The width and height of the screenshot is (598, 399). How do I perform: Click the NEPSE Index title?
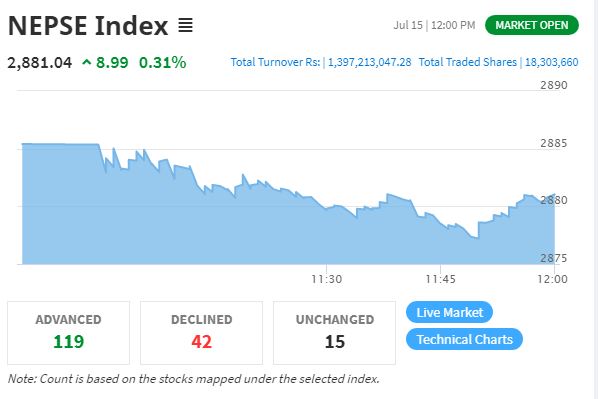[x=88, y=26]
